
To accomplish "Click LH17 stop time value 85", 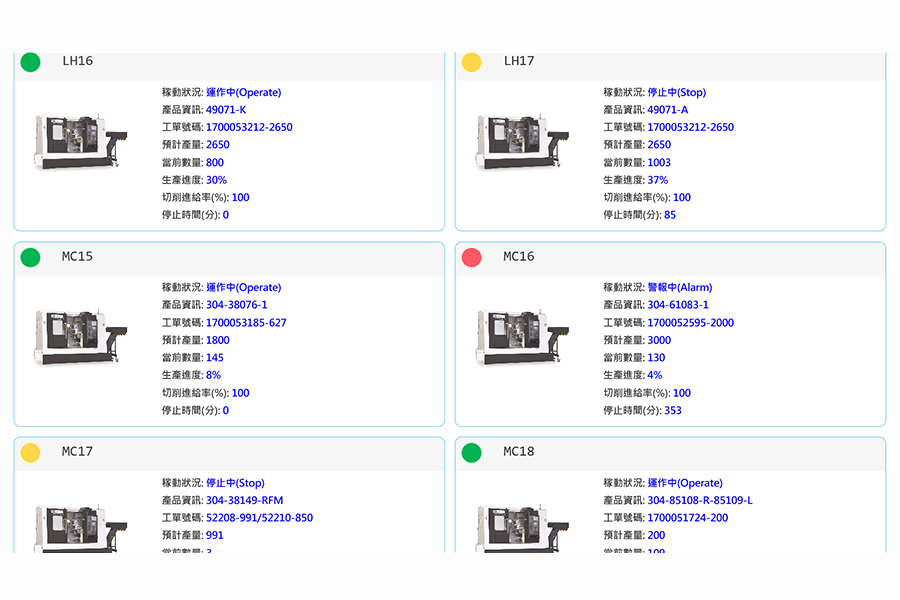I will coord(670,215).
